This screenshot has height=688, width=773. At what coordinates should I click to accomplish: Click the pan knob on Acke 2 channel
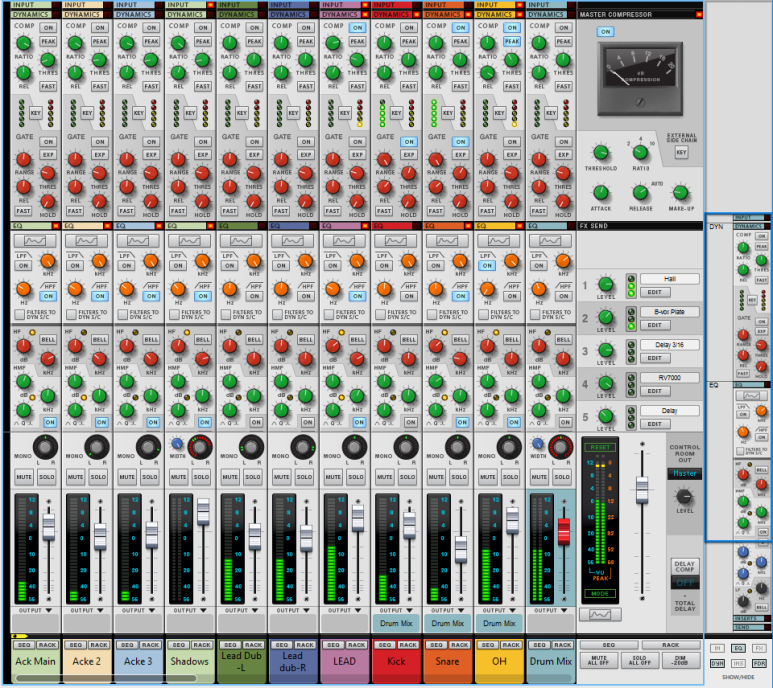tap(98, 447)
